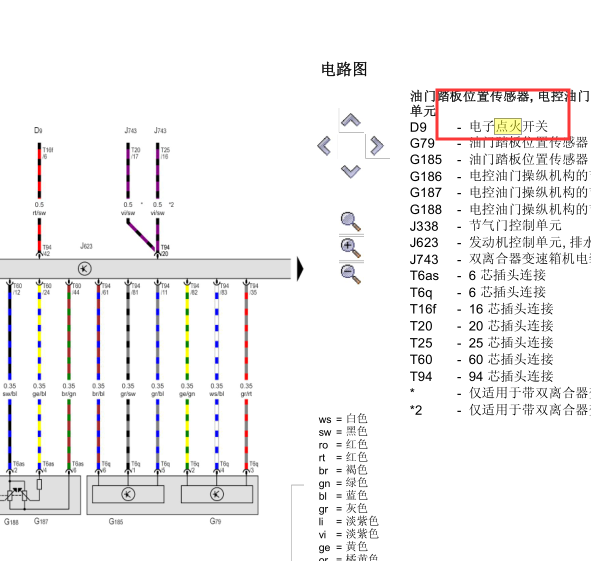Select the ge/gn wire label
Screen dimensions: 591x561
(187, 394)
